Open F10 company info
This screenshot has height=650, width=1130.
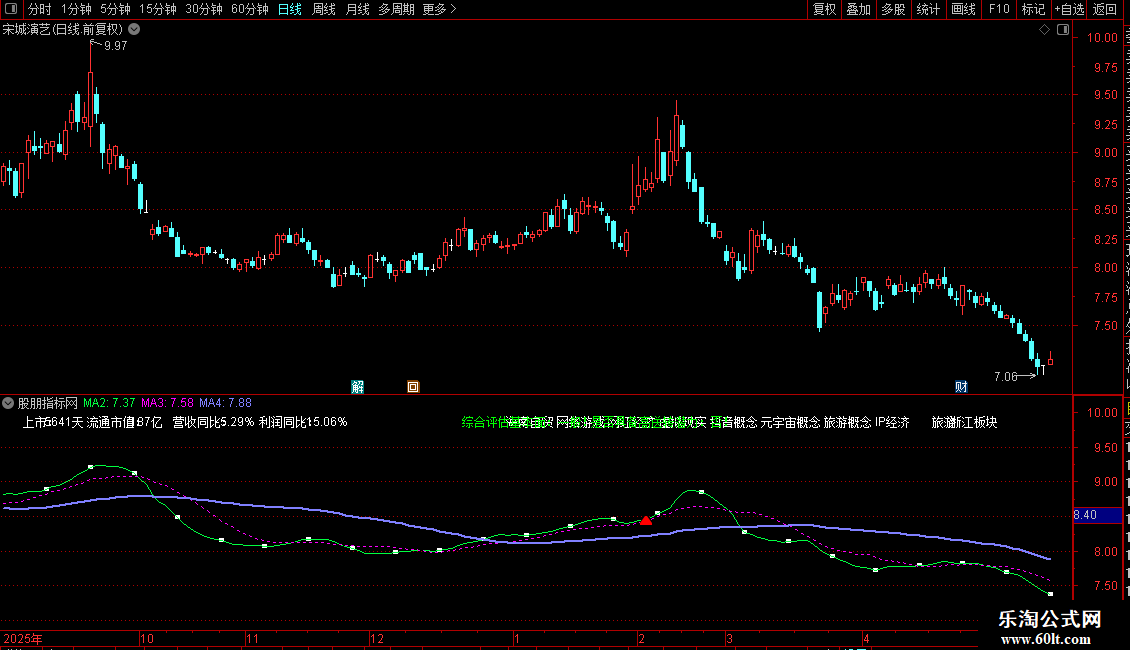click(x=999, y=9)
